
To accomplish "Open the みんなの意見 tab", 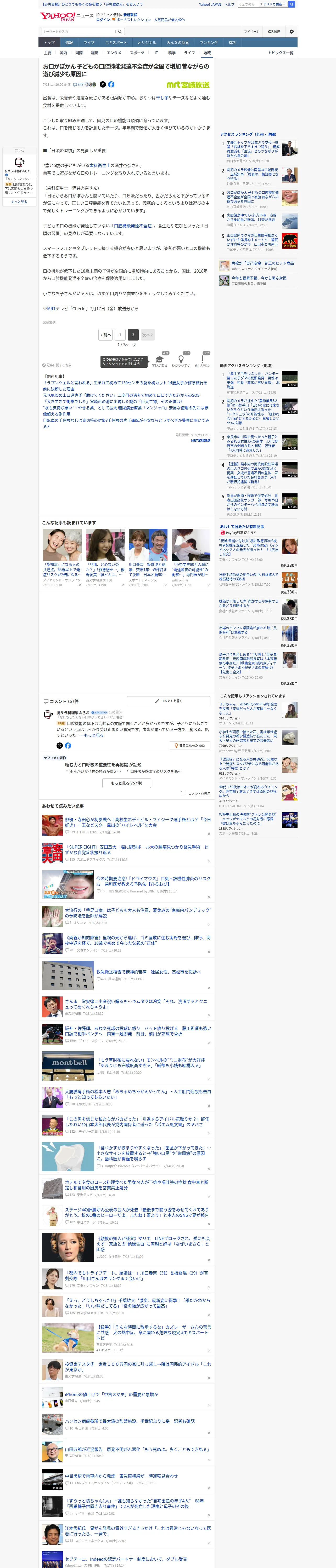I will tap(178, 43).
